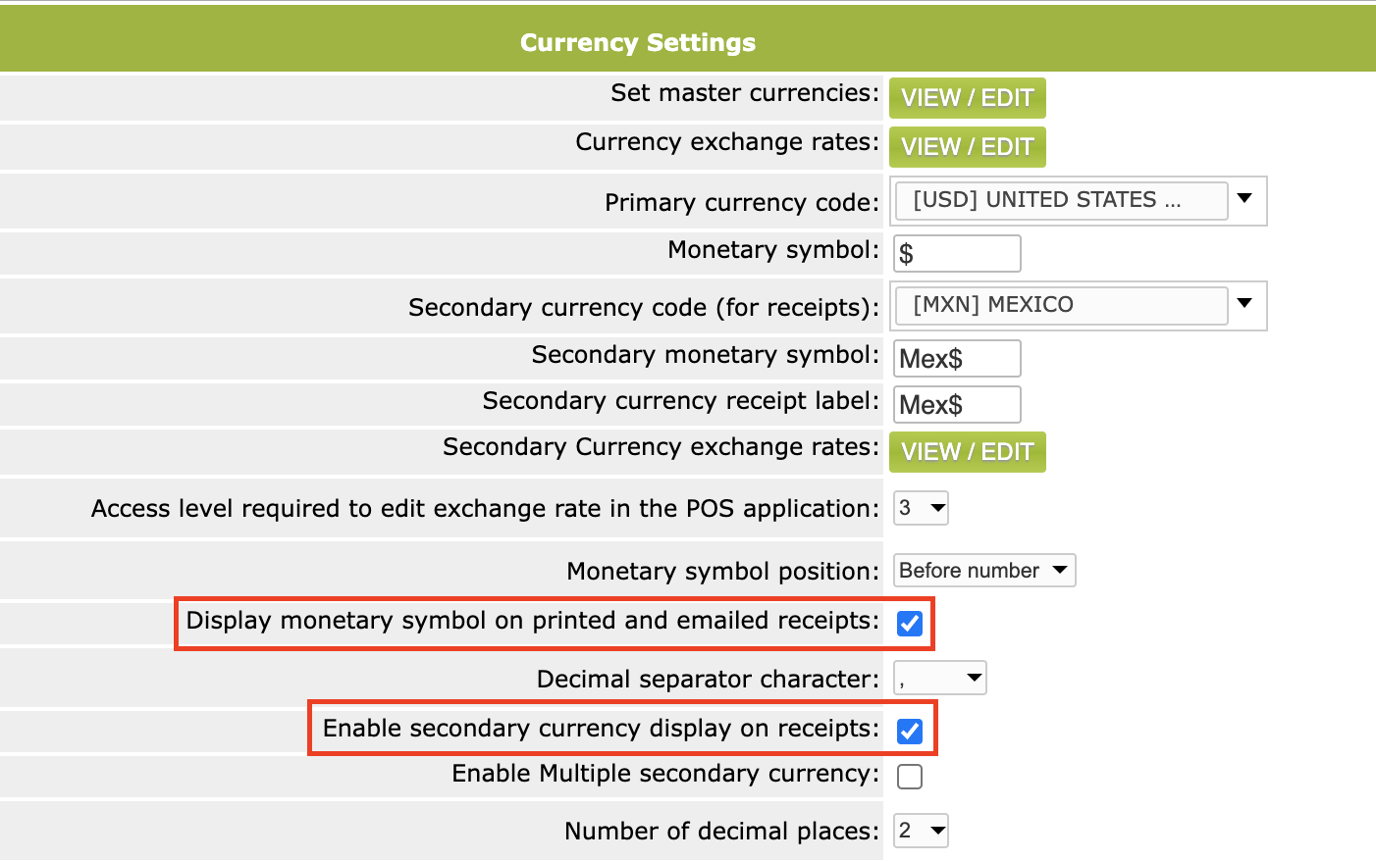Image resolution: width=1376 pixels, height=861 pixels.
Task: Enable Multiple secondary currency
Action: (908, 776)
